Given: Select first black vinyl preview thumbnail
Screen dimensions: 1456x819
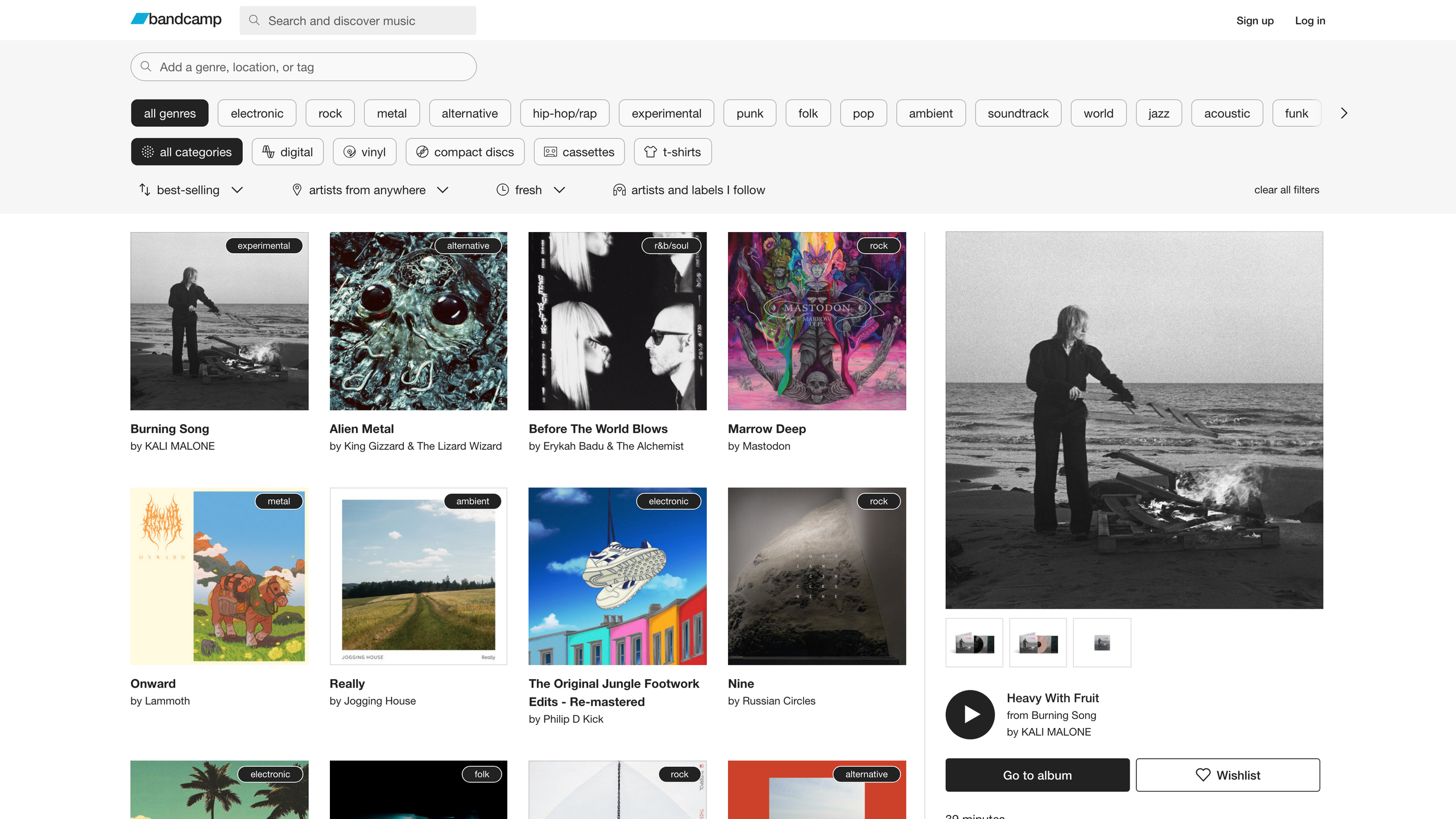Looking at the screenshot, I should (x=974, y=643).
